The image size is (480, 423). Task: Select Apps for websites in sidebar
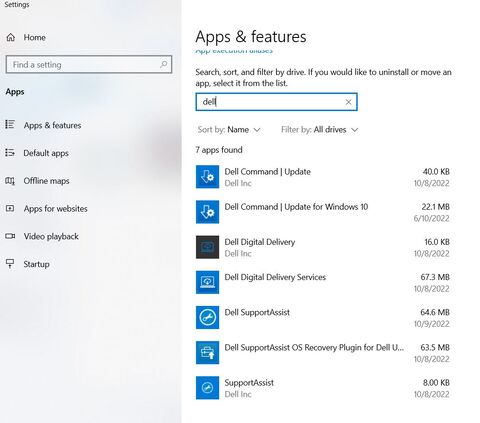click(x=56, y=209)
